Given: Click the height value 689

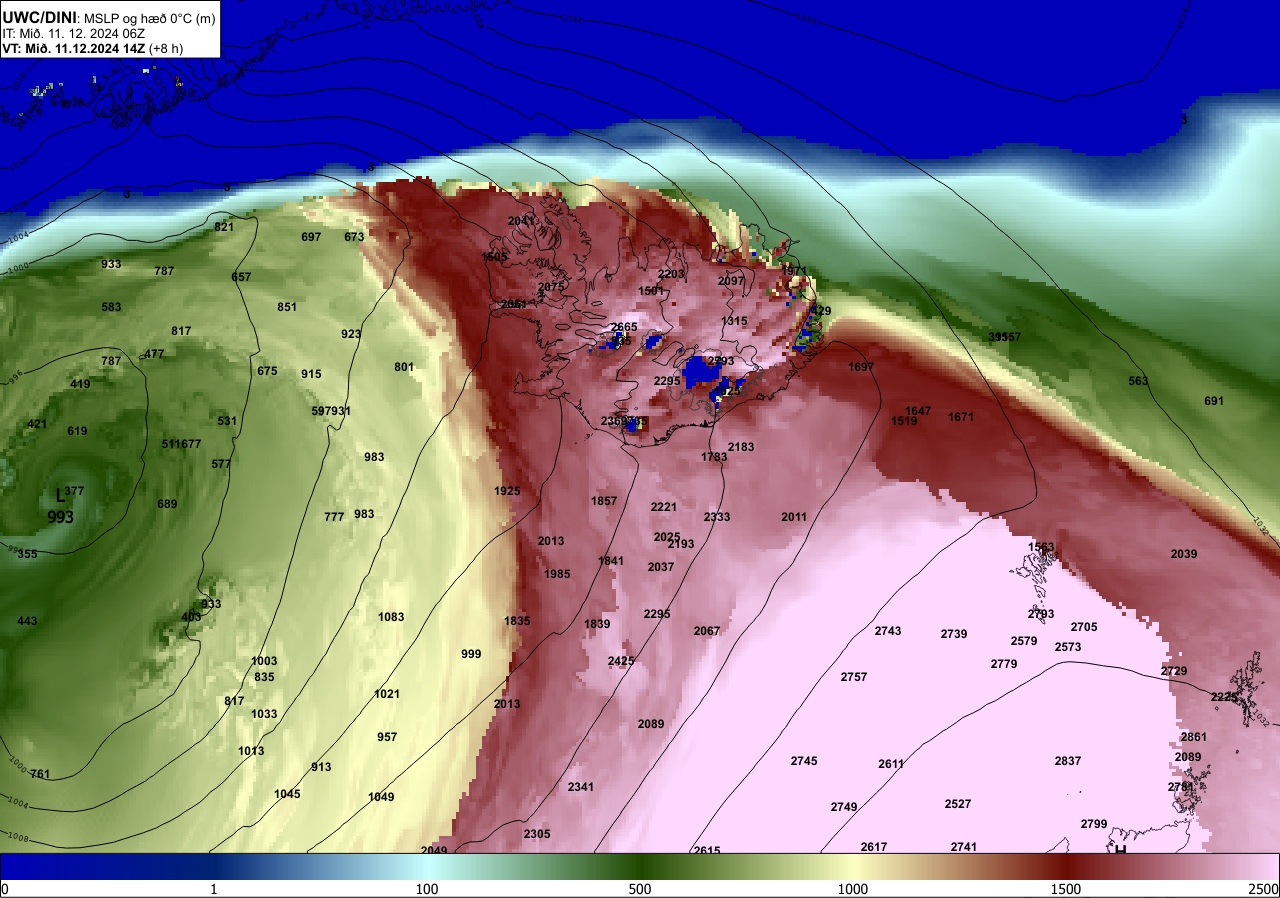Looking at the screenshot, I should click(167, 504).
